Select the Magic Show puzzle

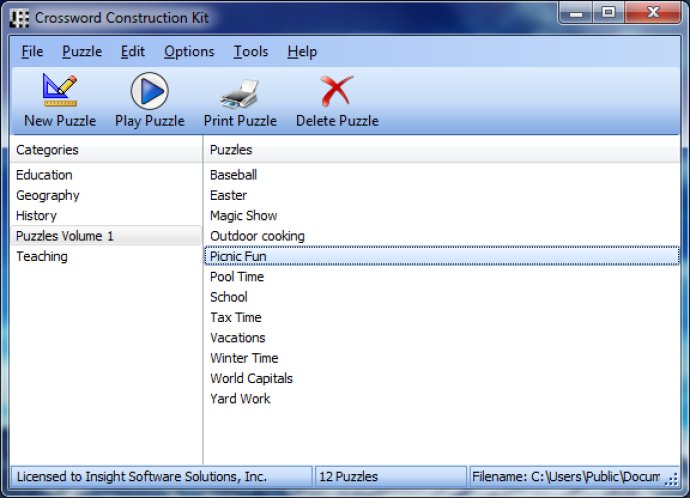[x=442, y=216]
